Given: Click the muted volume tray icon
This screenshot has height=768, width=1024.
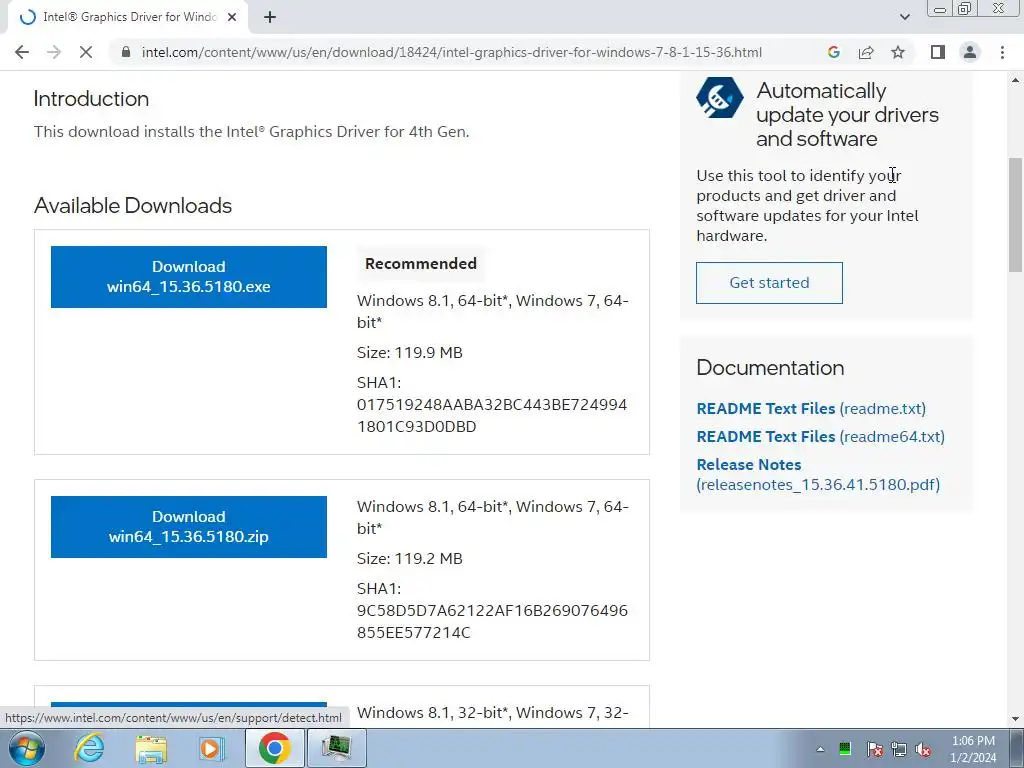Looking at the screenshot, I should (923, 749).
